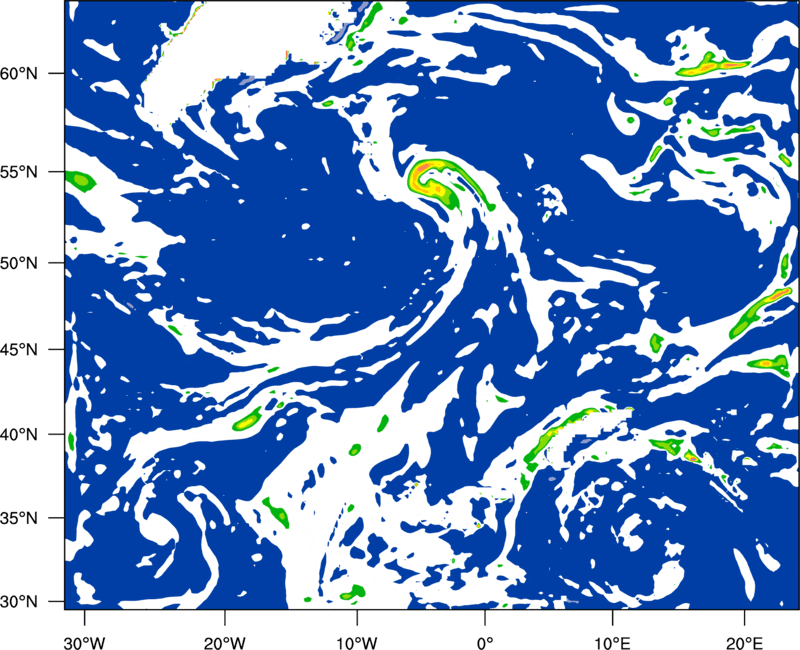This screenshot has height=650, width=800.
Task: Click the 30°N latitude label
Action: (19, 602)
